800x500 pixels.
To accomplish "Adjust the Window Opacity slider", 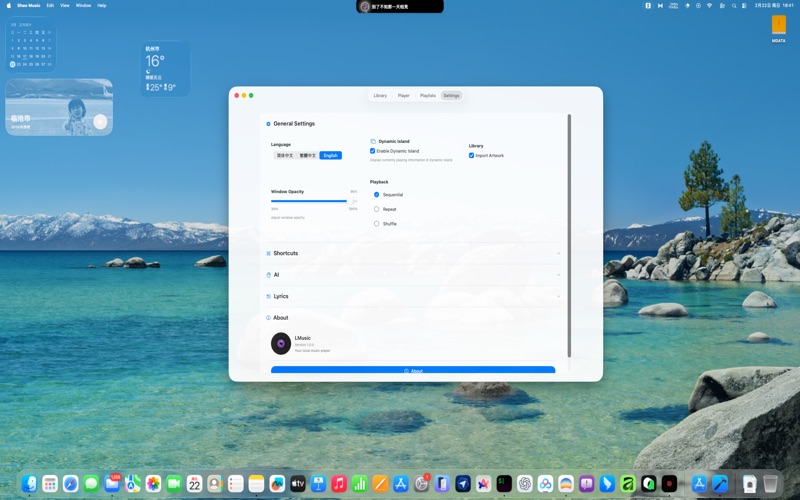I will tap(351, 201).
